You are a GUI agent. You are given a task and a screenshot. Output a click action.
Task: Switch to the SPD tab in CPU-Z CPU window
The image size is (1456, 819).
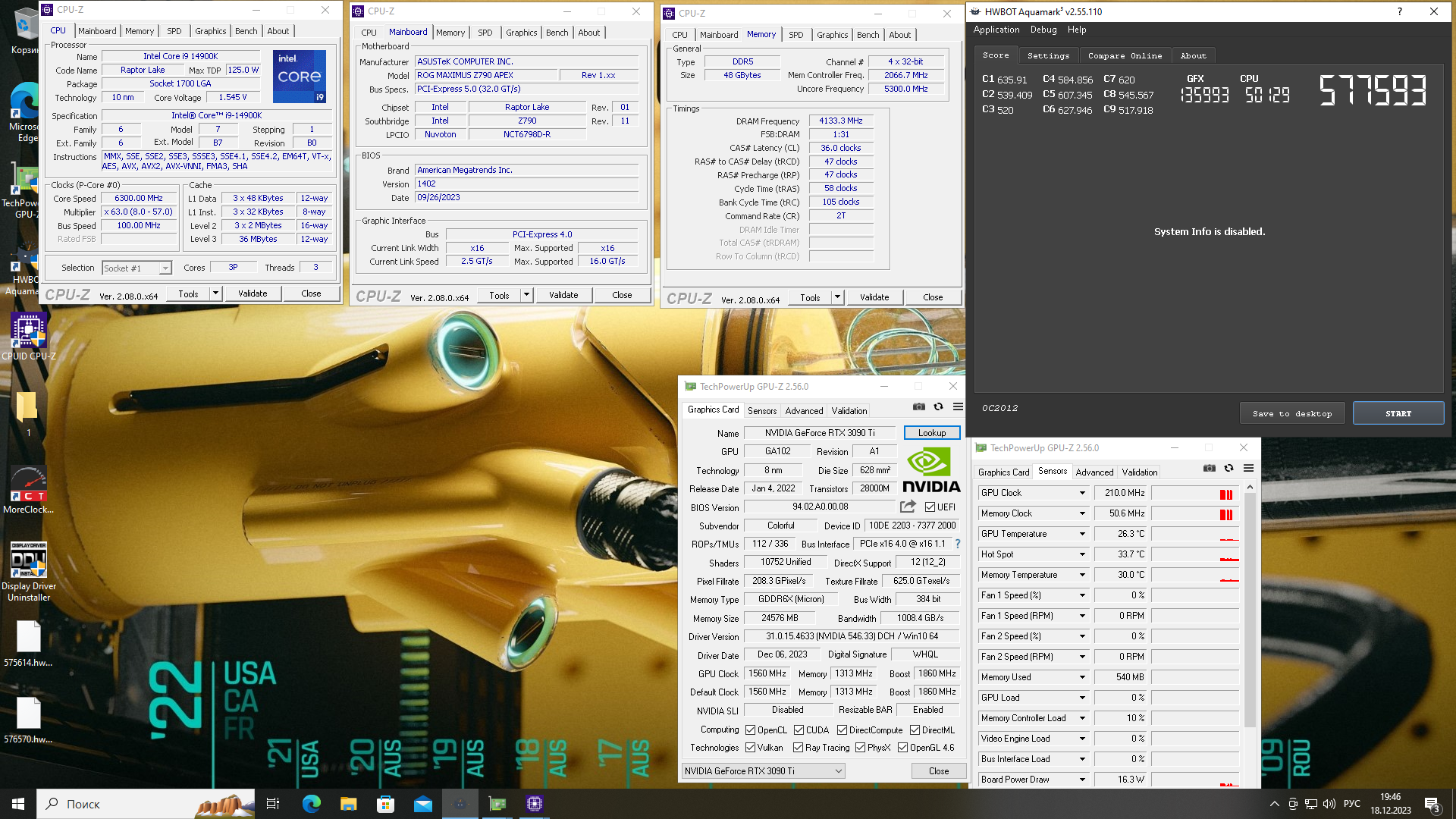174,31
